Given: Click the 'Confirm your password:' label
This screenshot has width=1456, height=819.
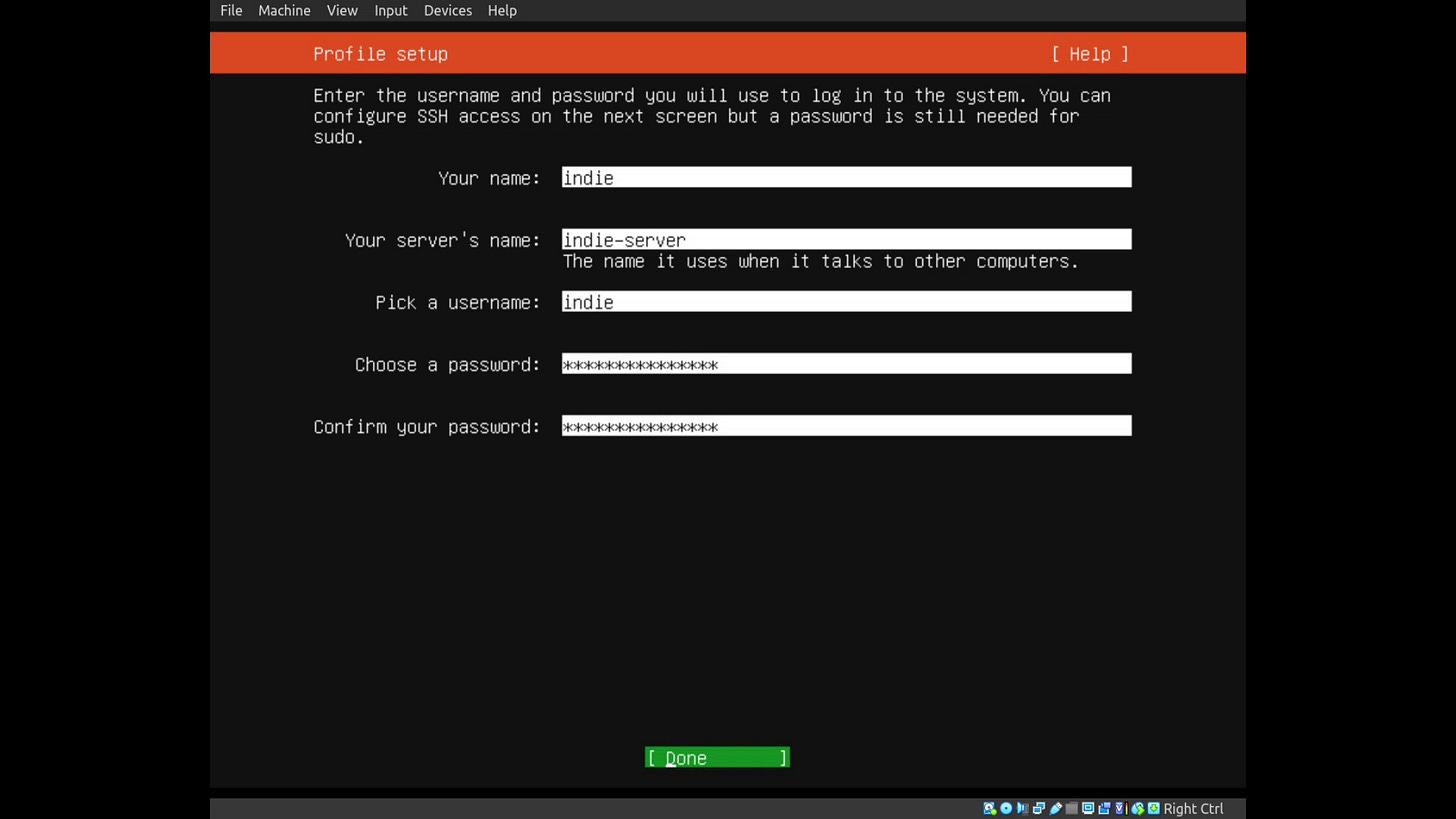Looking at the screenshot, I should point(427,427).
